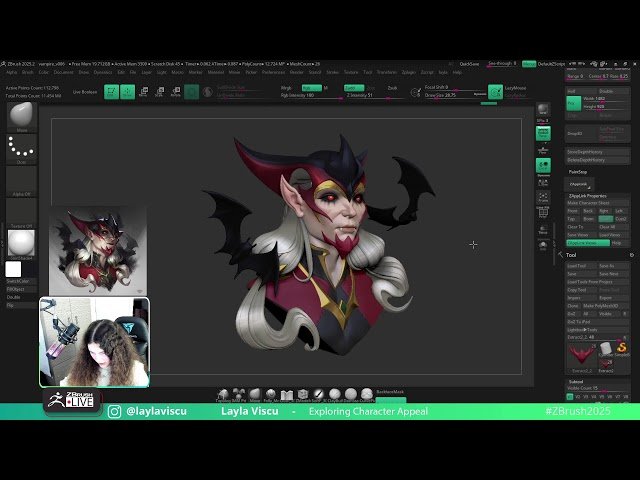The image size is (640, 480).
Task: Open the current brush thumbnail picker
Action: pyautogui.click(x=22, y=117)
